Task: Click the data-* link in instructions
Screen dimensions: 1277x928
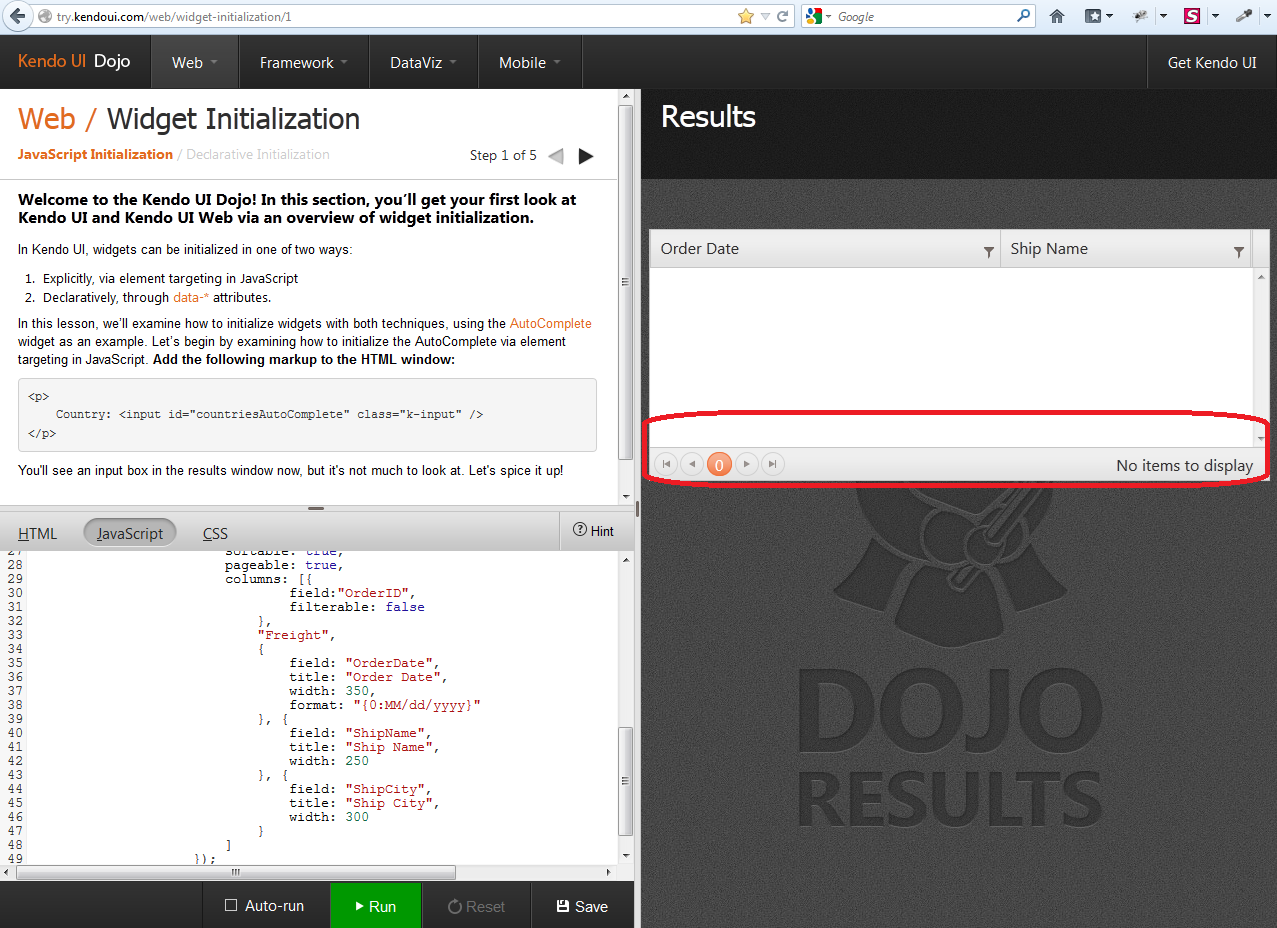Action: (x=191, y=298)
